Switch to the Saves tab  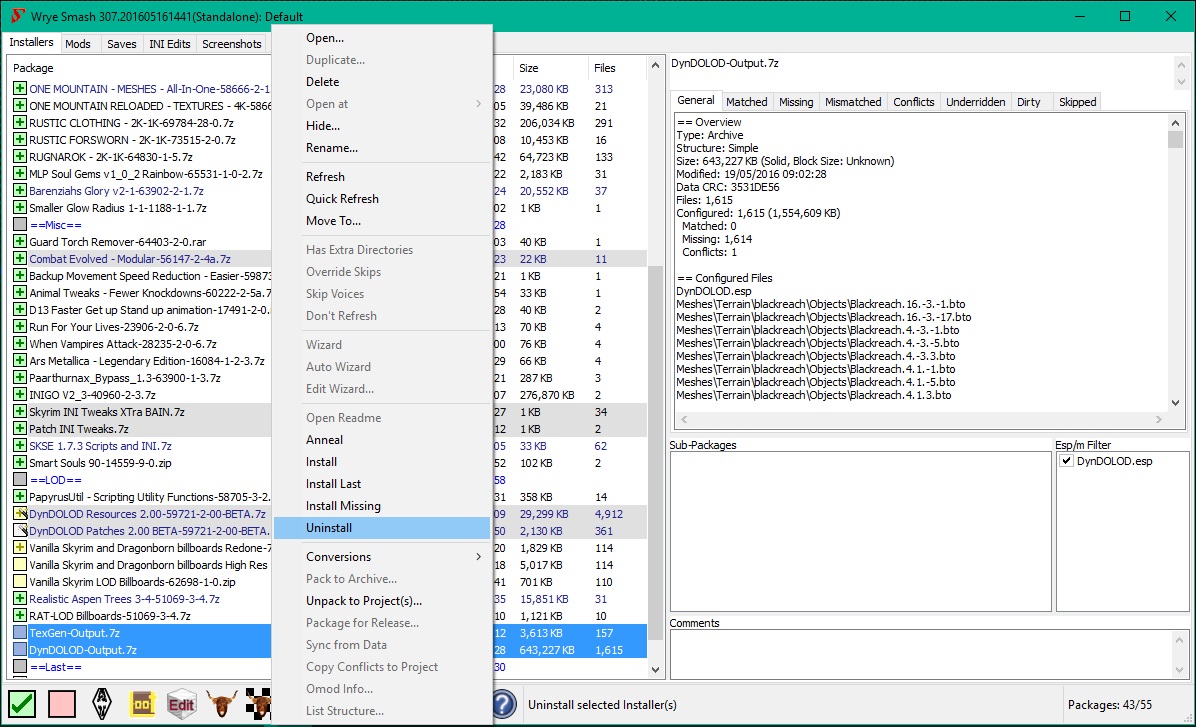pos(121,44)
